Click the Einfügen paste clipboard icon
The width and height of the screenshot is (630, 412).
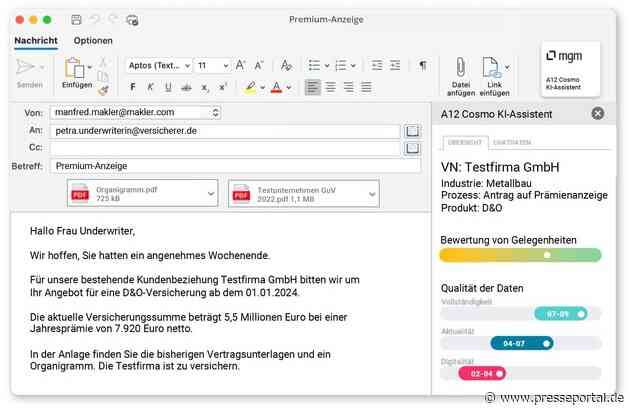point(74,68)
